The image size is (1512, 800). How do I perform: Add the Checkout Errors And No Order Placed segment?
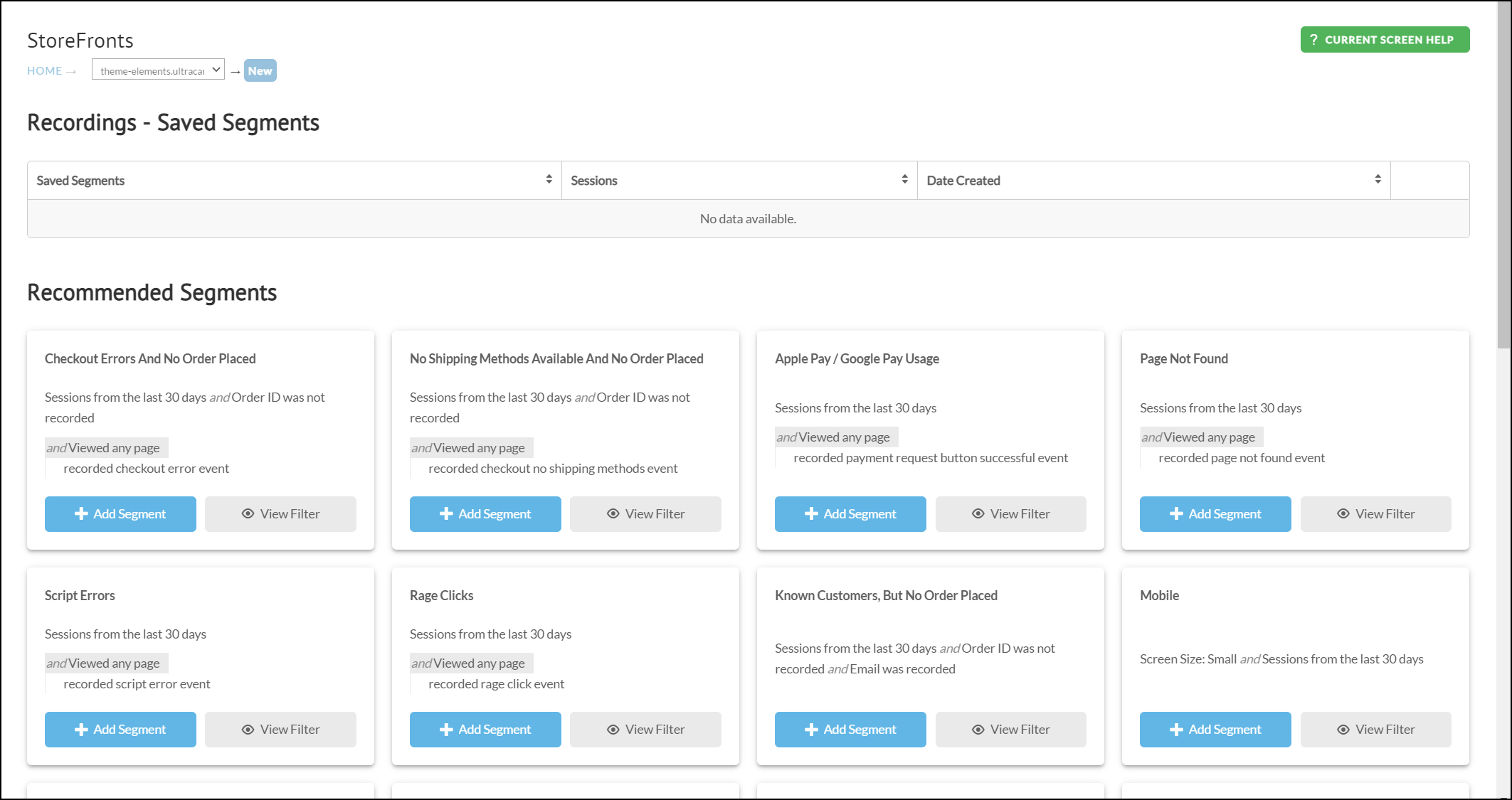[x=120, y=514]
